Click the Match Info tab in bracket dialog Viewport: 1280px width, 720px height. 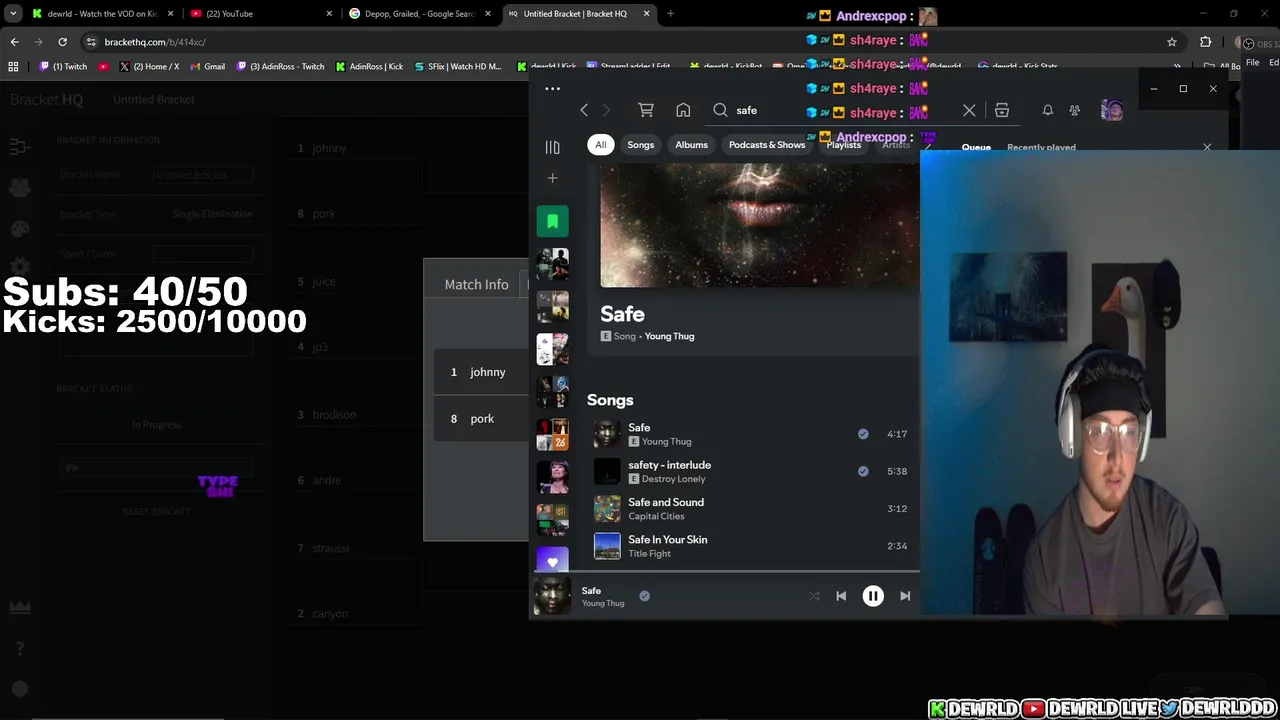(x=476, y=284)
